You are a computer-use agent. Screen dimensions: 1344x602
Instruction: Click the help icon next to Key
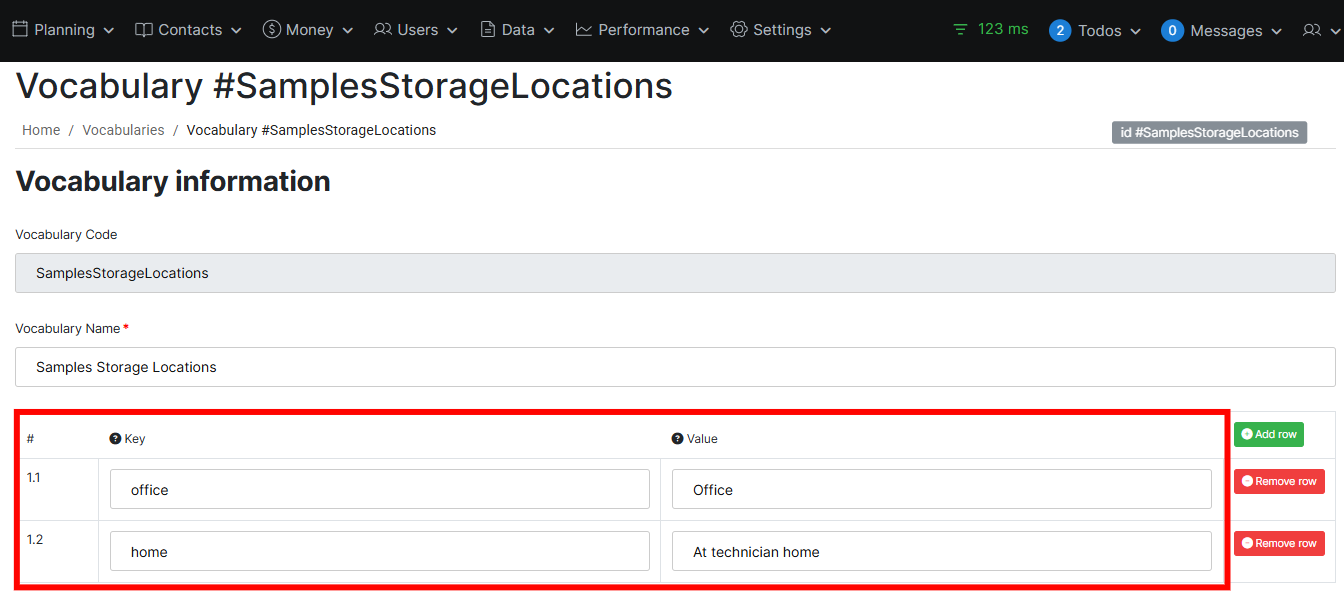click(115, 439)
